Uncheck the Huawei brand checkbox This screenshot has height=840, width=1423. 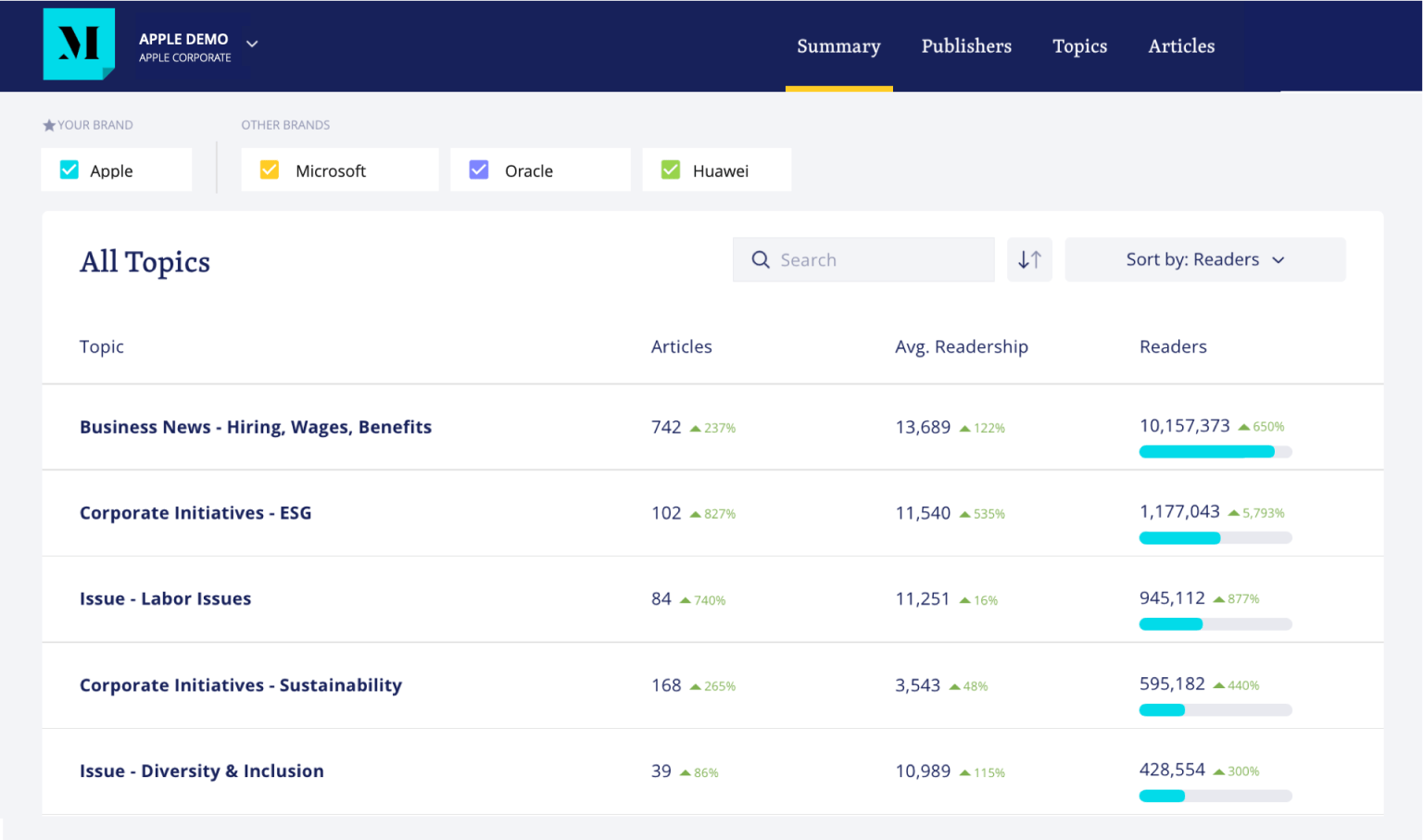(x=671, y=170)
